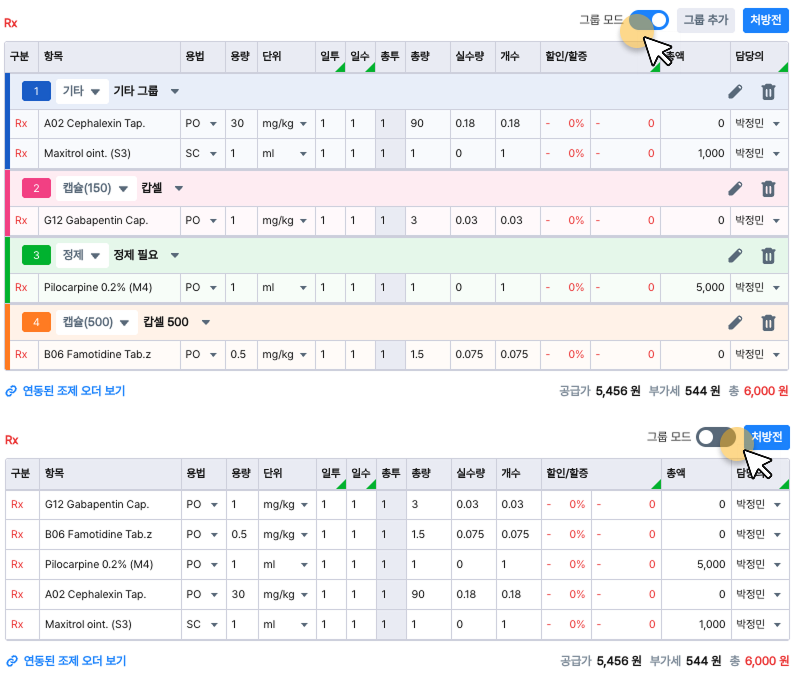The height and width of the screenshot is (682, 799).
Task: Open 연동된 조제 오더 보기 link under ungrouped table
Action: pos(66,661)
